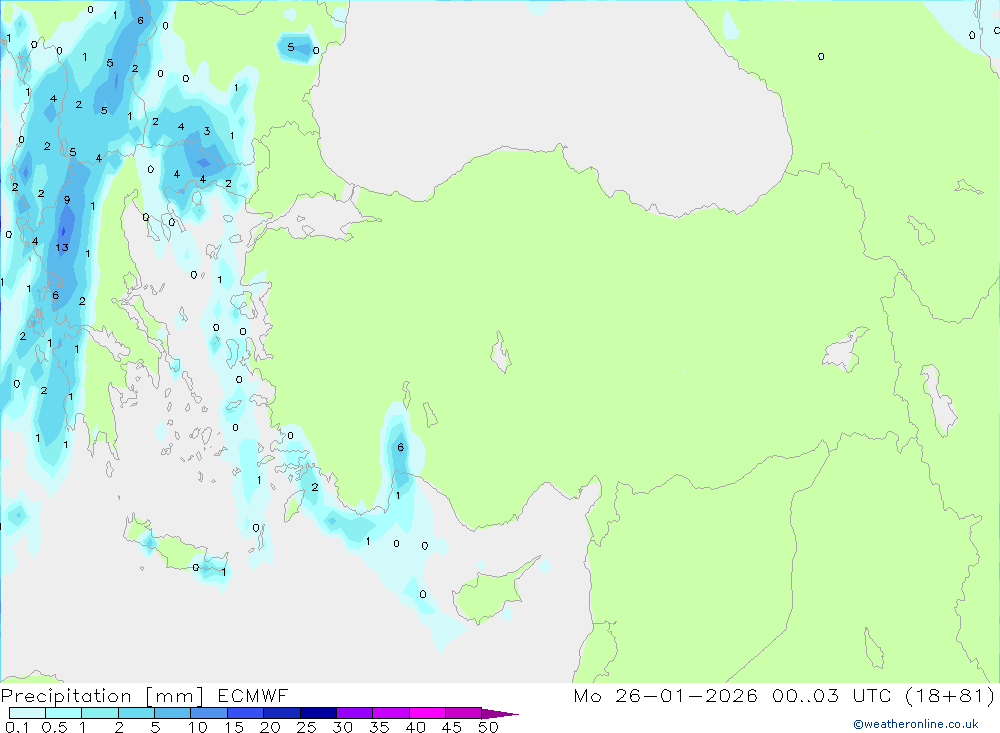Click the legend label "30"
The height and width of the screenshot is (733, 1000).
tap(343, 727)
